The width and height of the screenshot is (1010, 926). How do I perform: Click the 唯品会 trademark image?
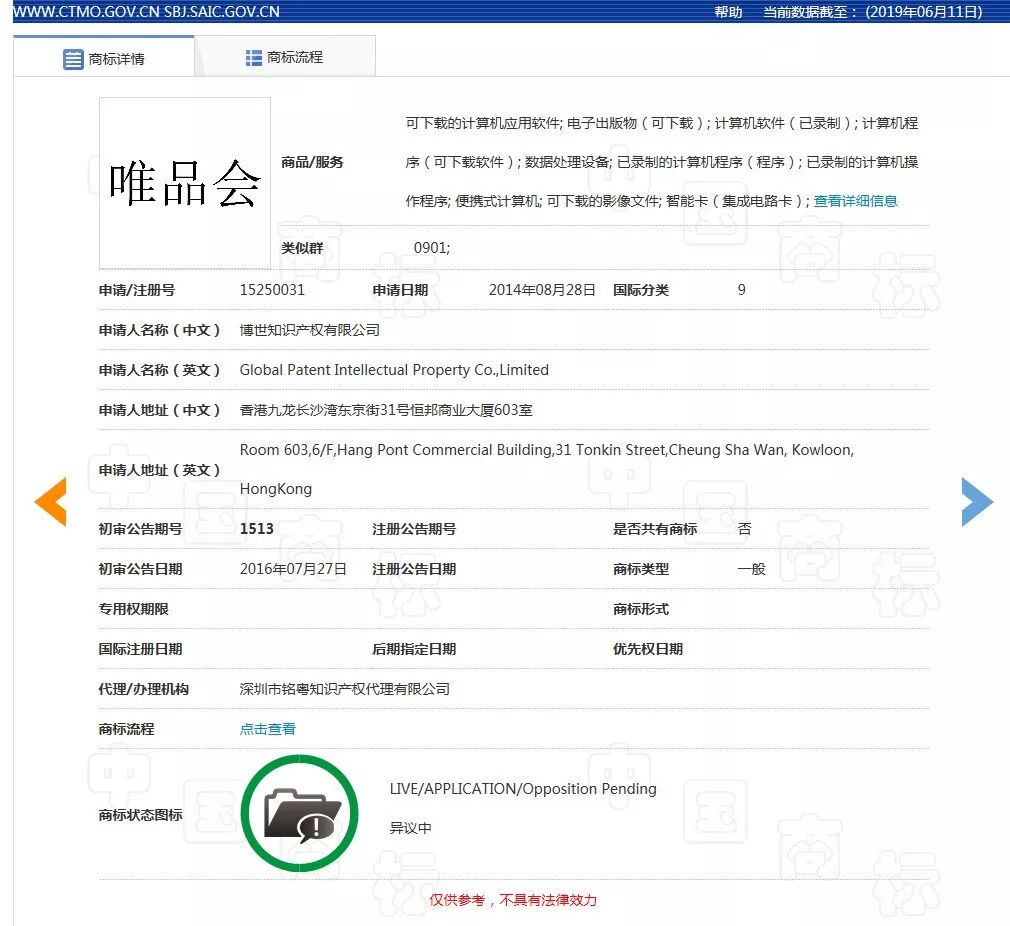(185, 183)
